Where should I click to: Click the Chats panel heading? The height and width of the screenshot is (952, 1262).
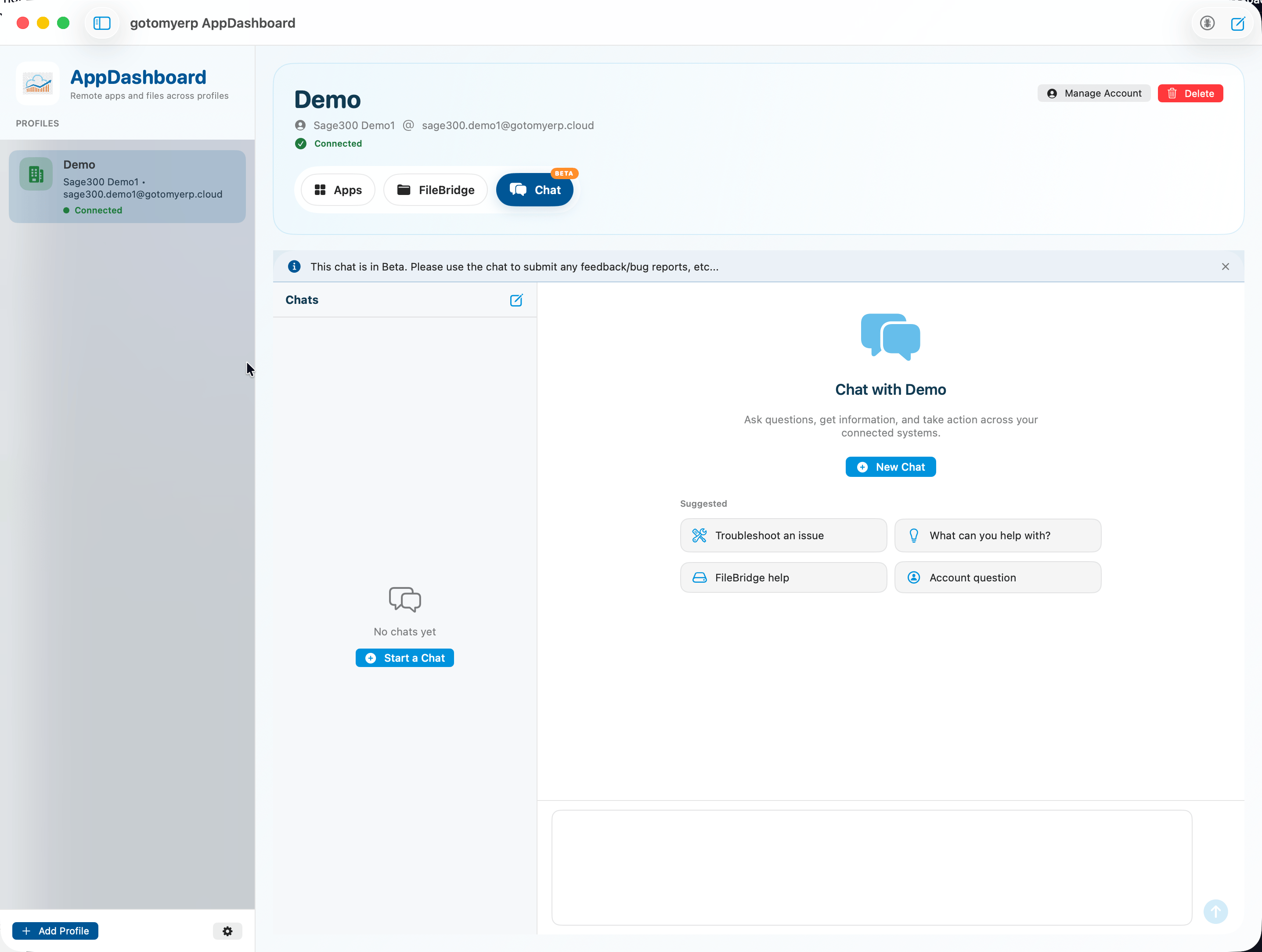(302, 300)
